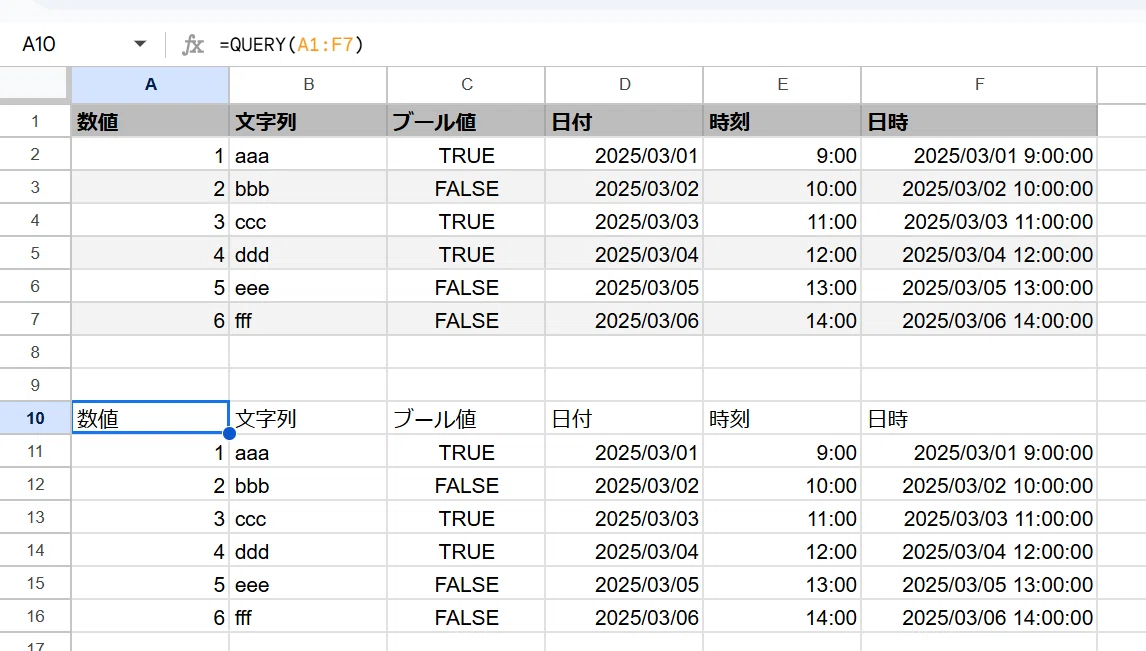Click FALSE cell in row 12
The height and width of the screenshot is (651, 1146).
(x=466, y=484)
